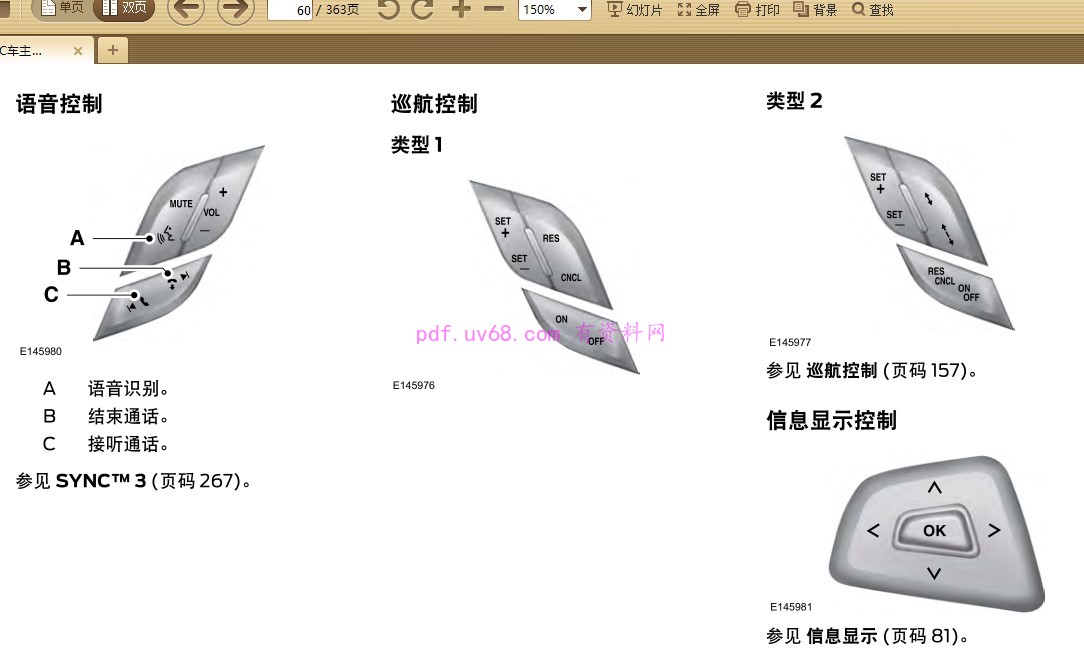
Task: Print the document (打印)
Action: 757,10
